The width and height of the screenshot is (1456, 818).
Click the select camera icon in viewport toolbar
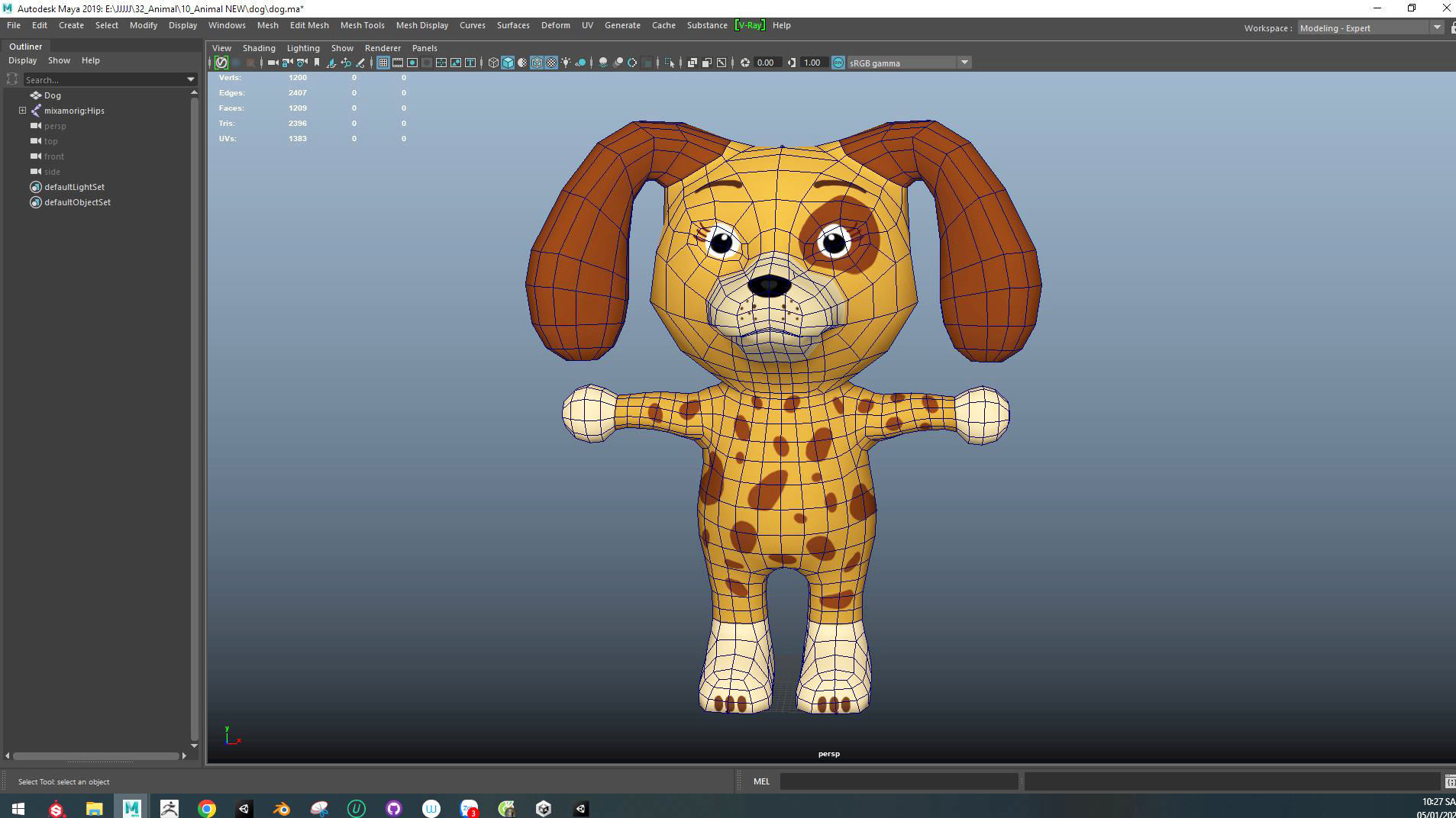(x=273, y=63)
